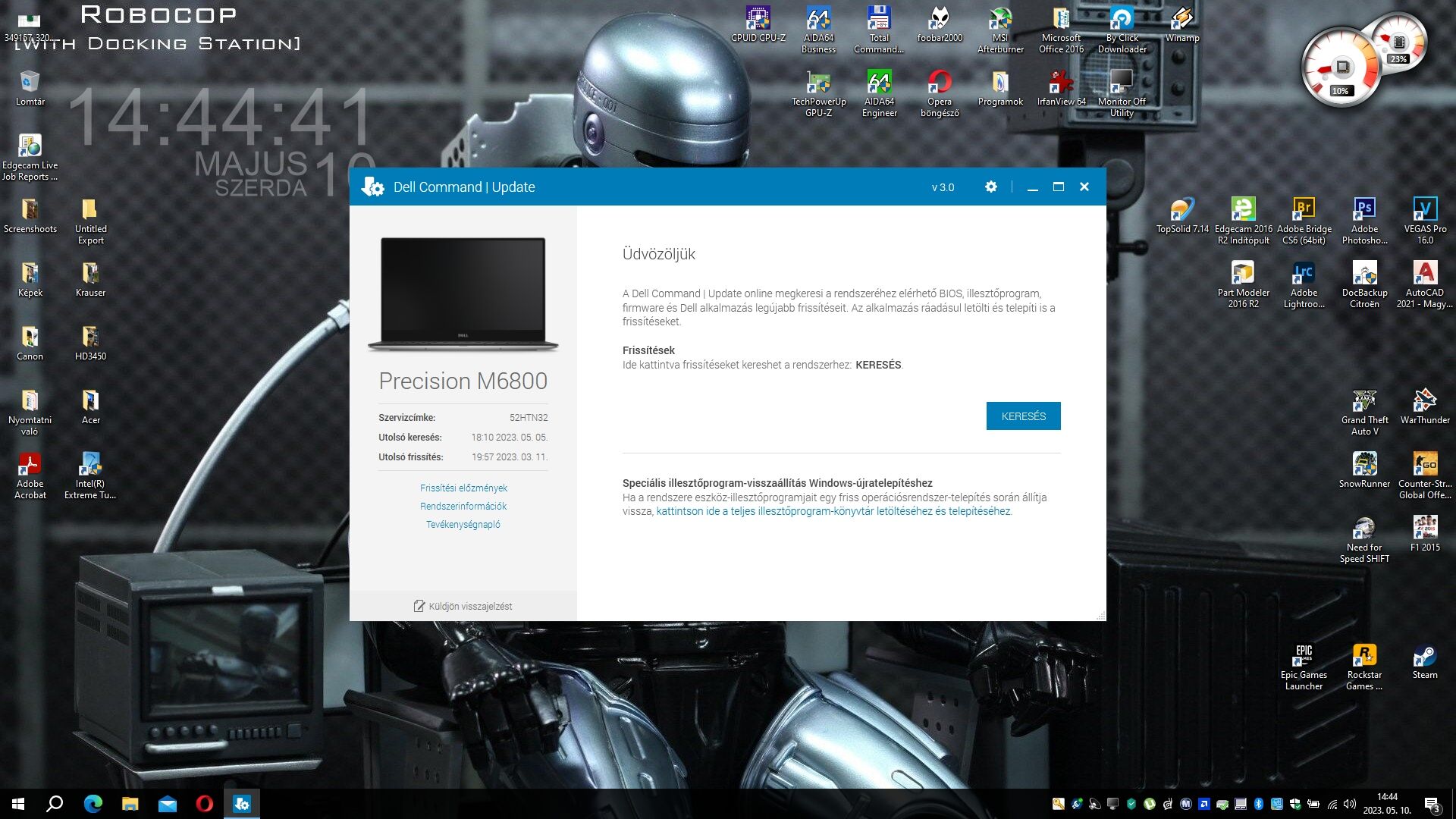Open Winamp desktop icon

point(1182,24)
